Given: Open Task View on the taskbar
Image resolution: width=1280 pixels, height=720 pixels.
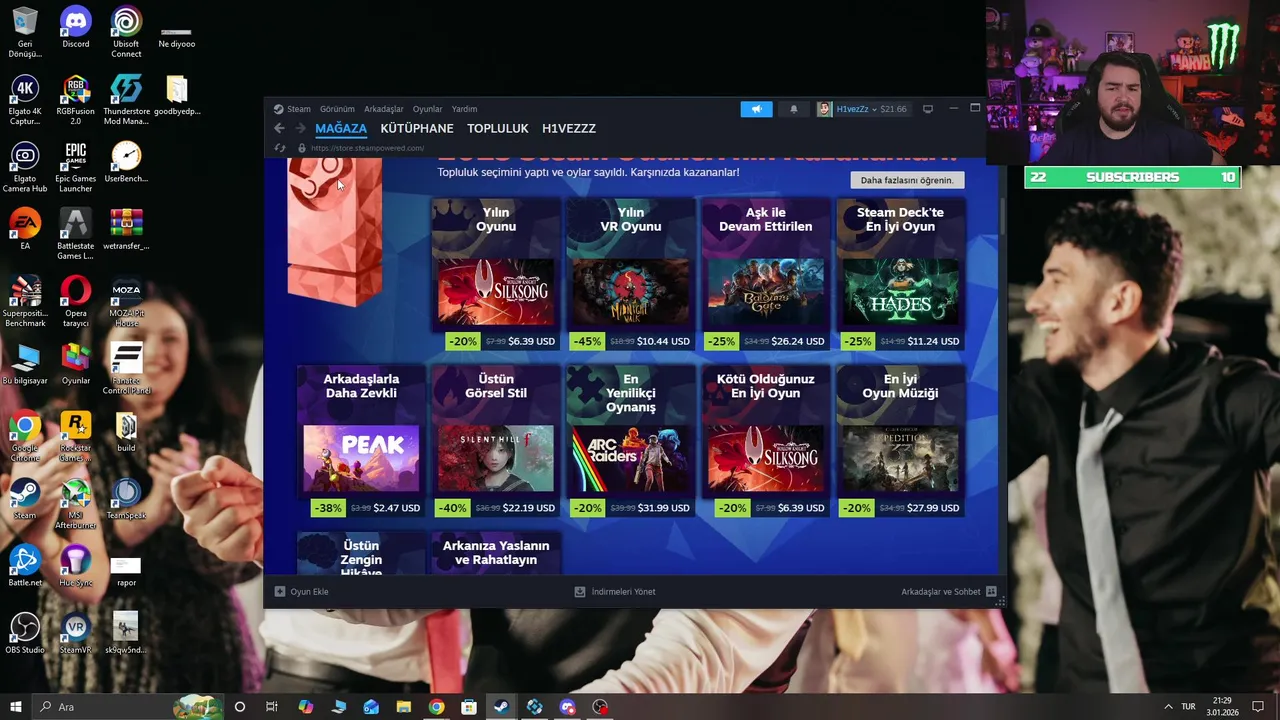Looking at the screenshot, I should (x=272, y=707).
